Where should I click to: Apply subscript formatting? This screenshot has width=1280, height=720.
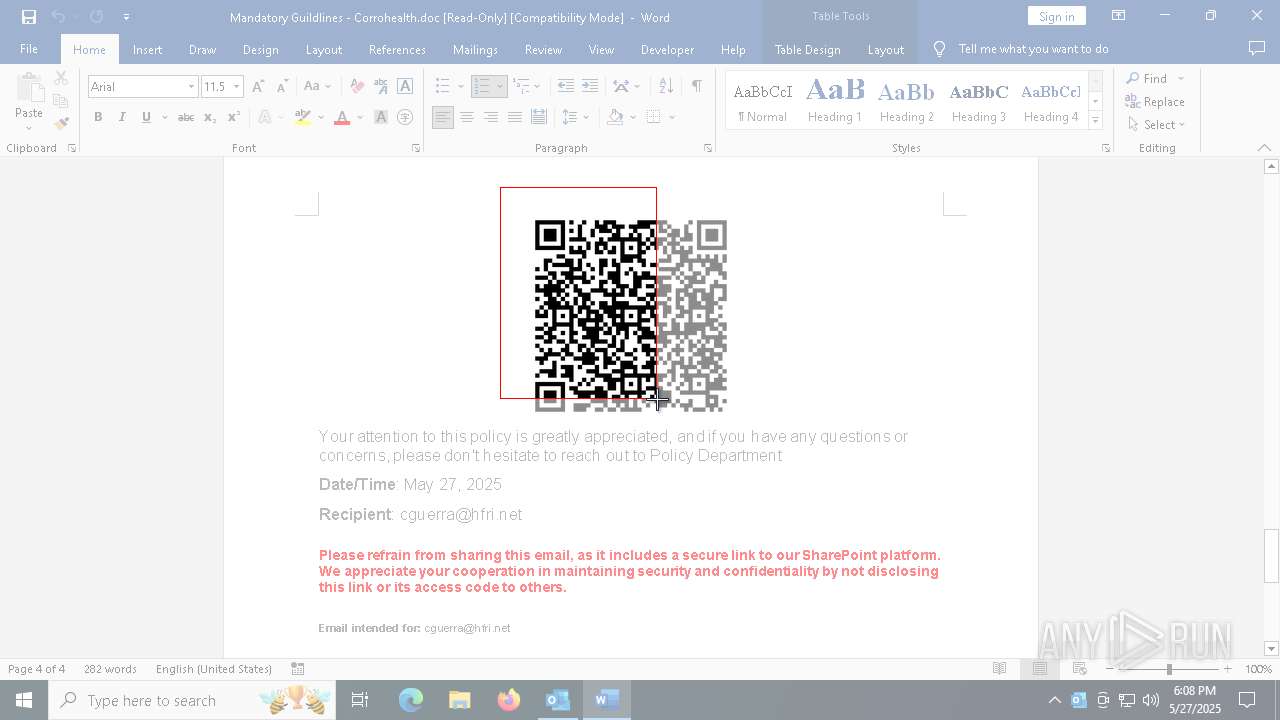(x=209, y=117)
